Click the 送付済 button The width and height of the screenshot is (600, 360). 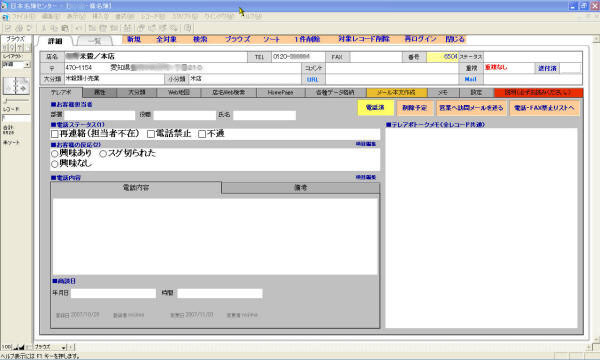pyautogui.click(x=547, y=68)
